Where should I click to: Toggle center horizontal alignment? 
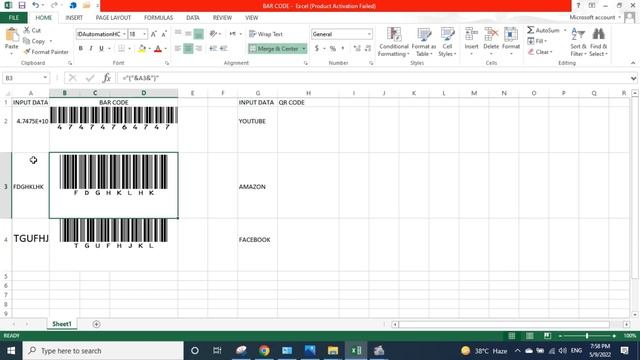point(188,49)
